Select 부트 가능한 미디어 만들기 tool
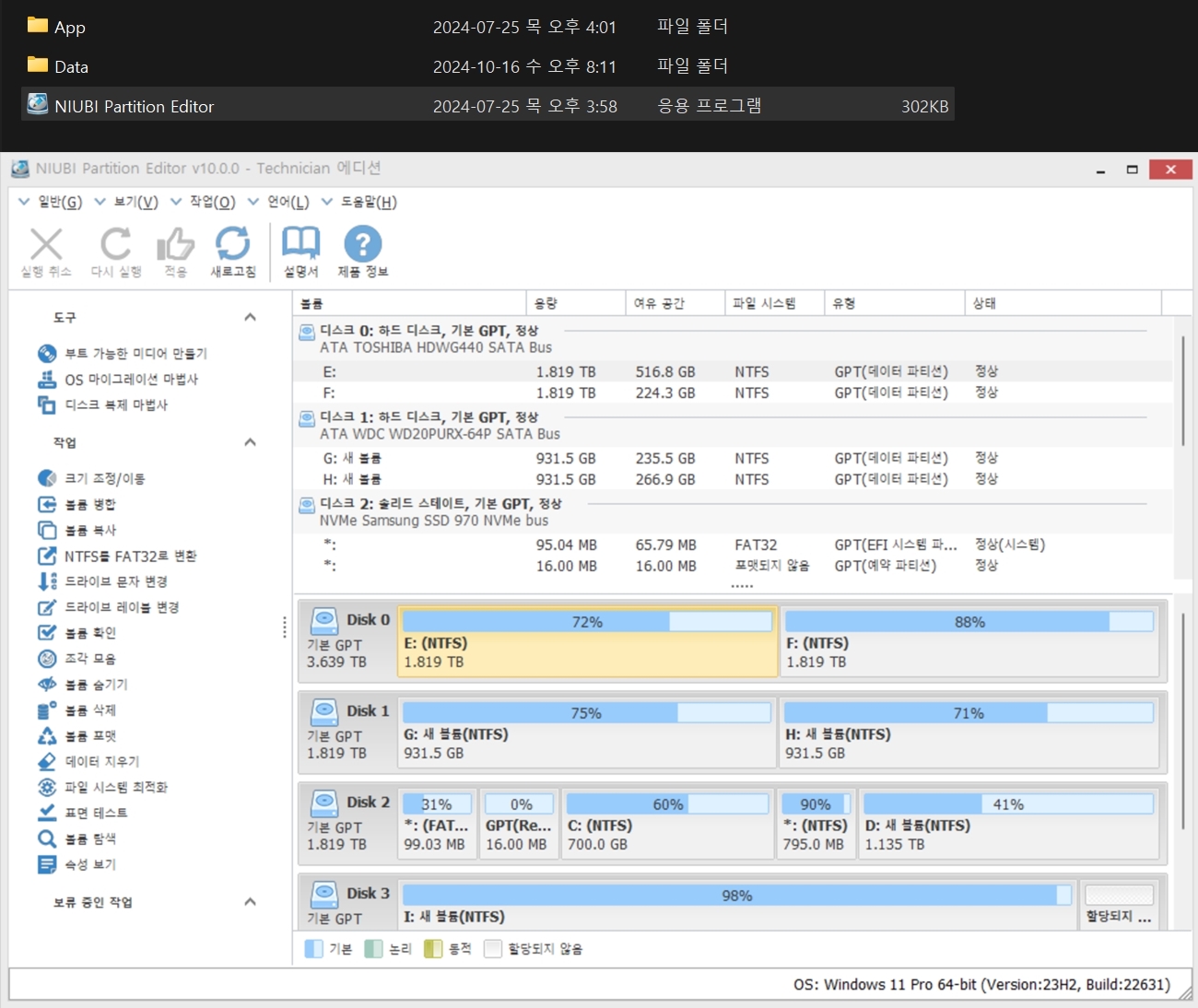1198x1008 pixels. coord(123,354)
